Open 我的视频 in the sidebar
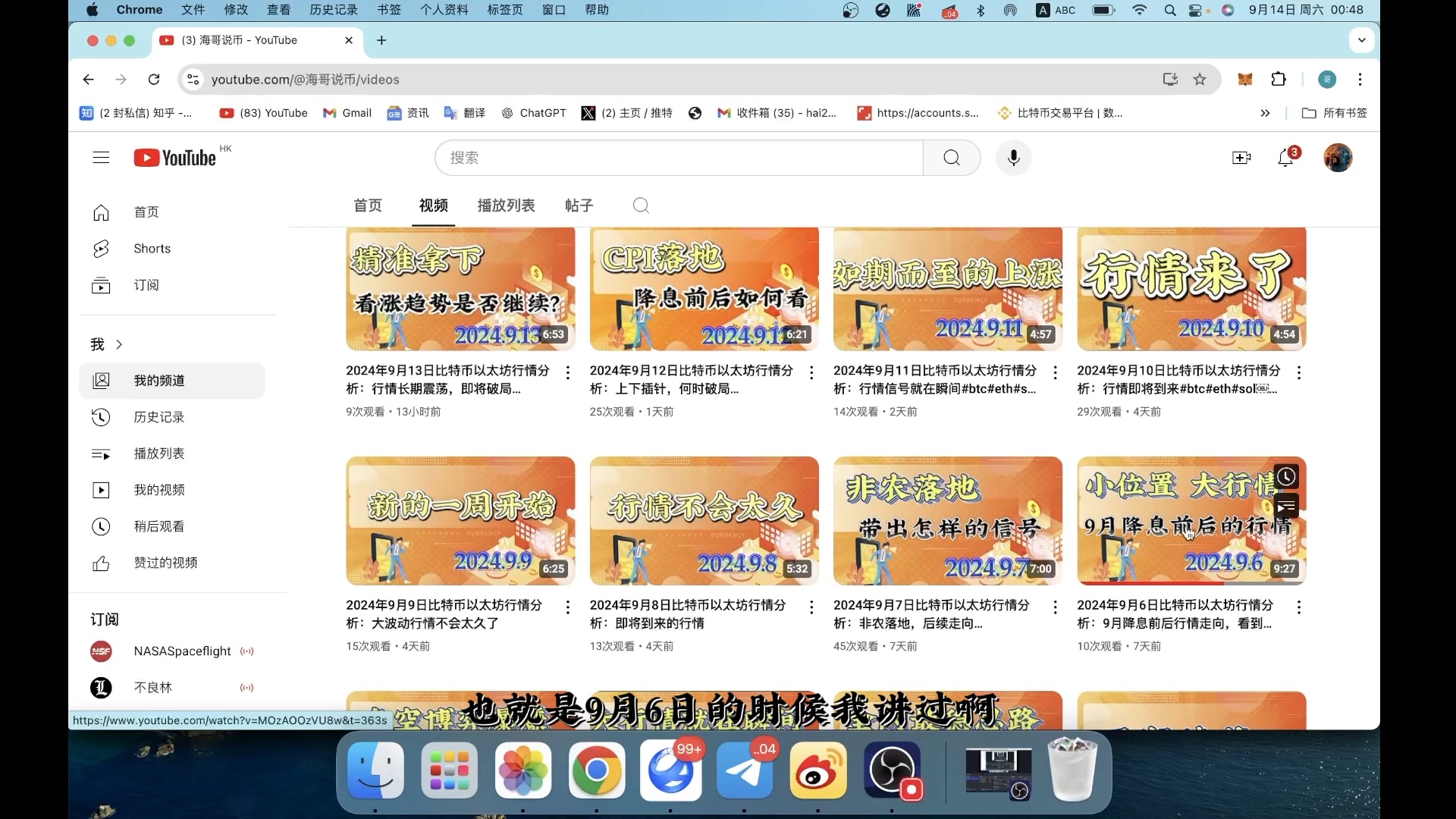 [x=172, y=490]
